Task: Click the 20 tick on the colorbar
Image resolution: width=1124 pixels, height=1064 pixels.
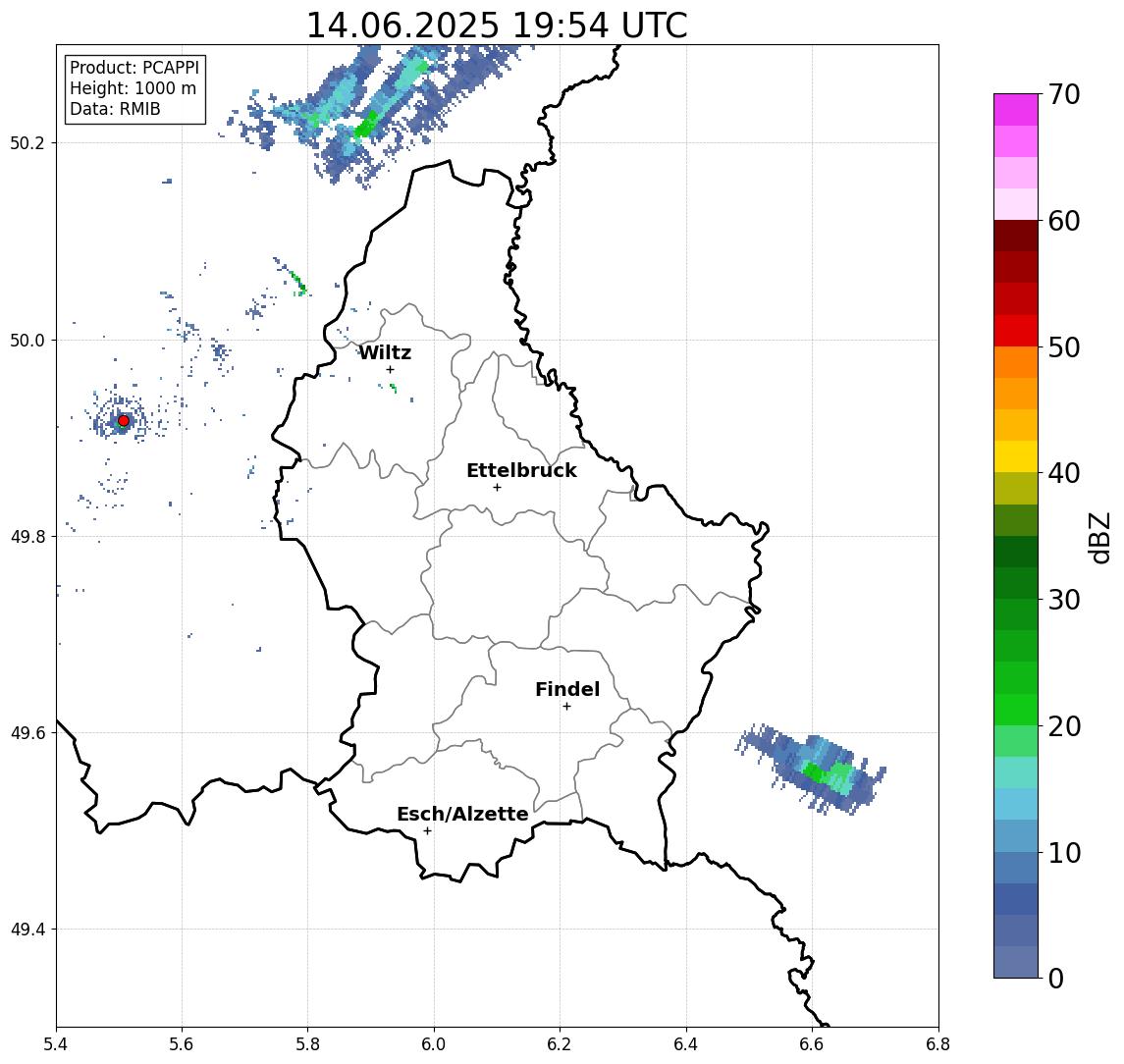Action: click(x=1064, y=725)
